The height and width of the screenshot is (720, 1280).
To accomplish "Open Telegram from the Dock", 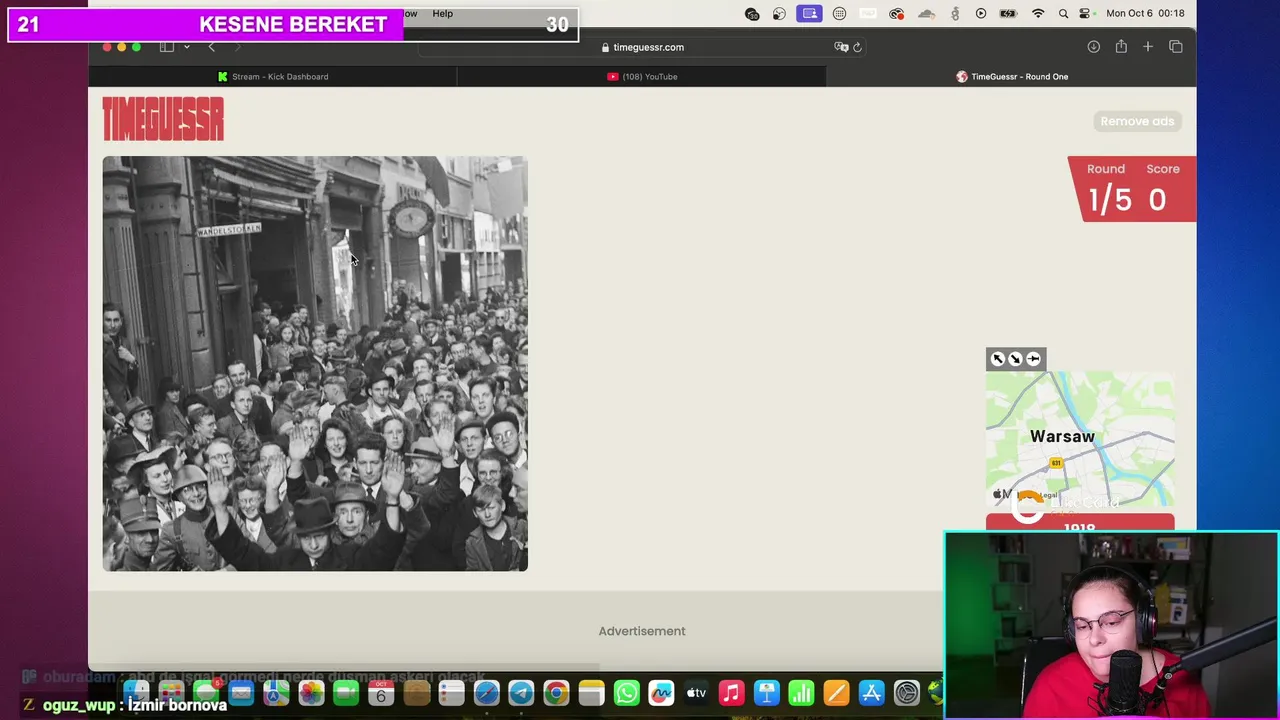I will (521, 693).
